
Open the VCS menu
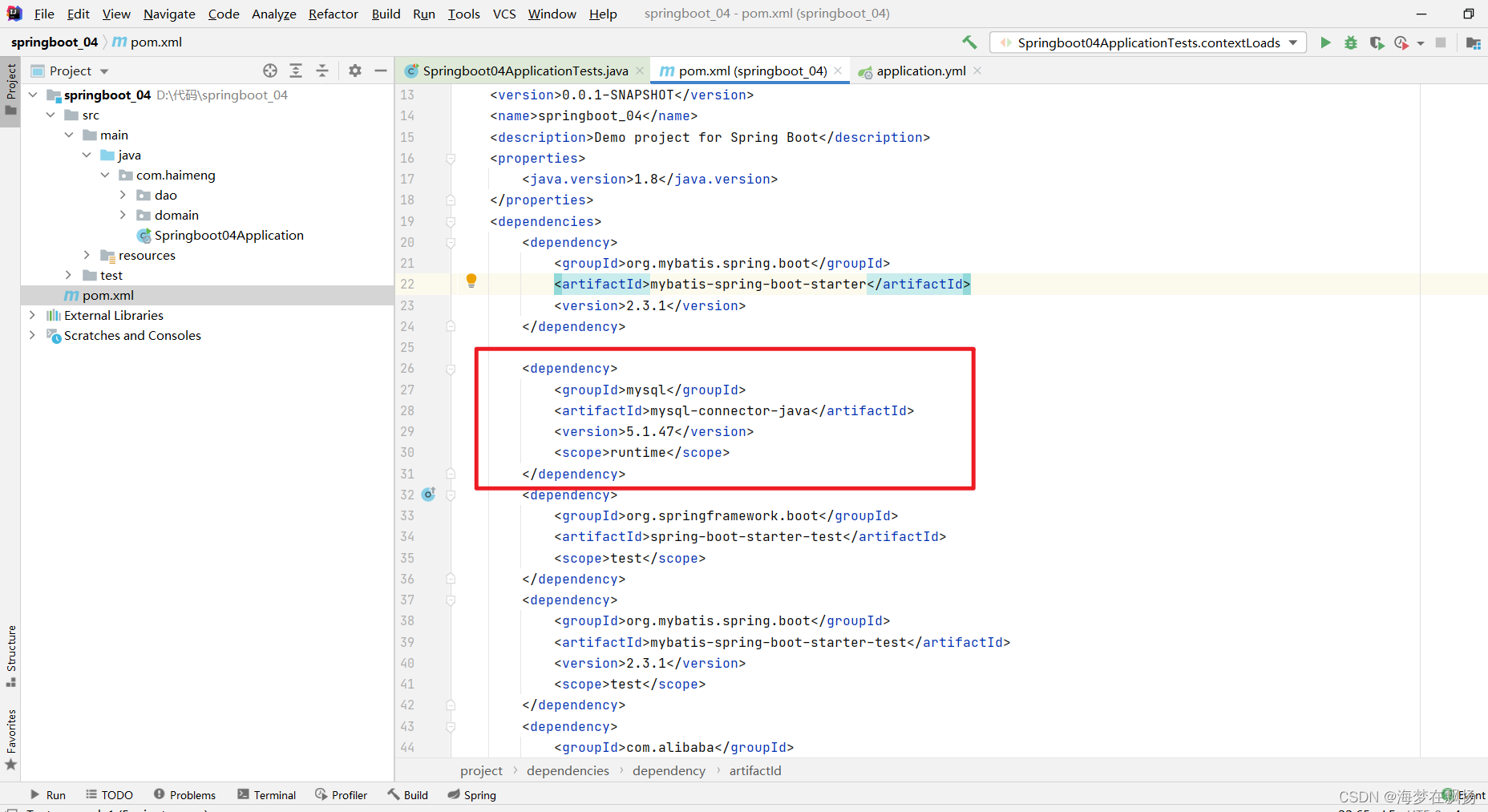pyautogui.click(x=504, y=14)
